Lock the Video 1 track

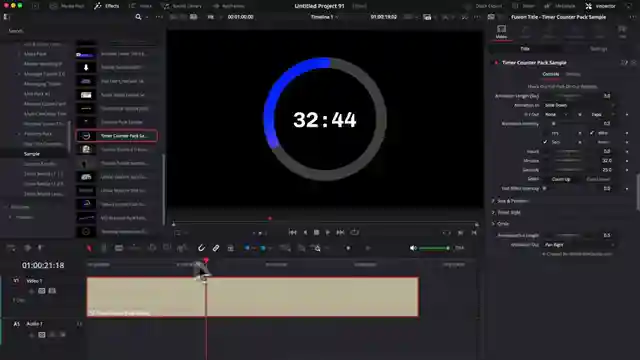[x=31, y=291]
